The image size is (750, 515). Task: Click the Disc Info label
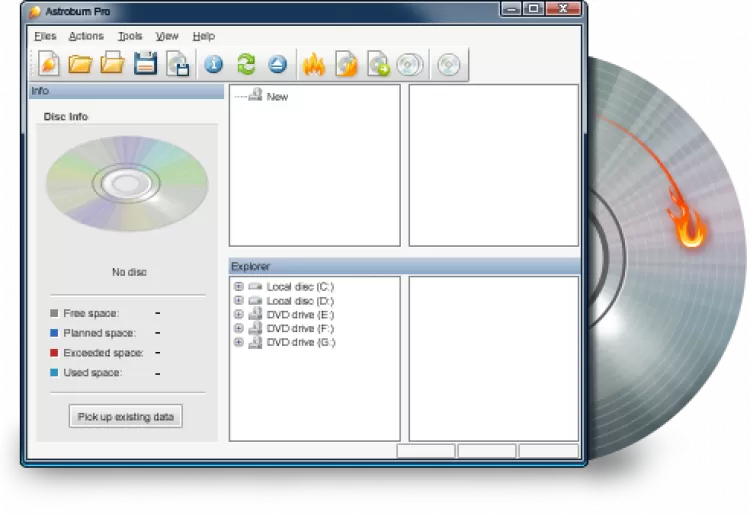point(66,117)
